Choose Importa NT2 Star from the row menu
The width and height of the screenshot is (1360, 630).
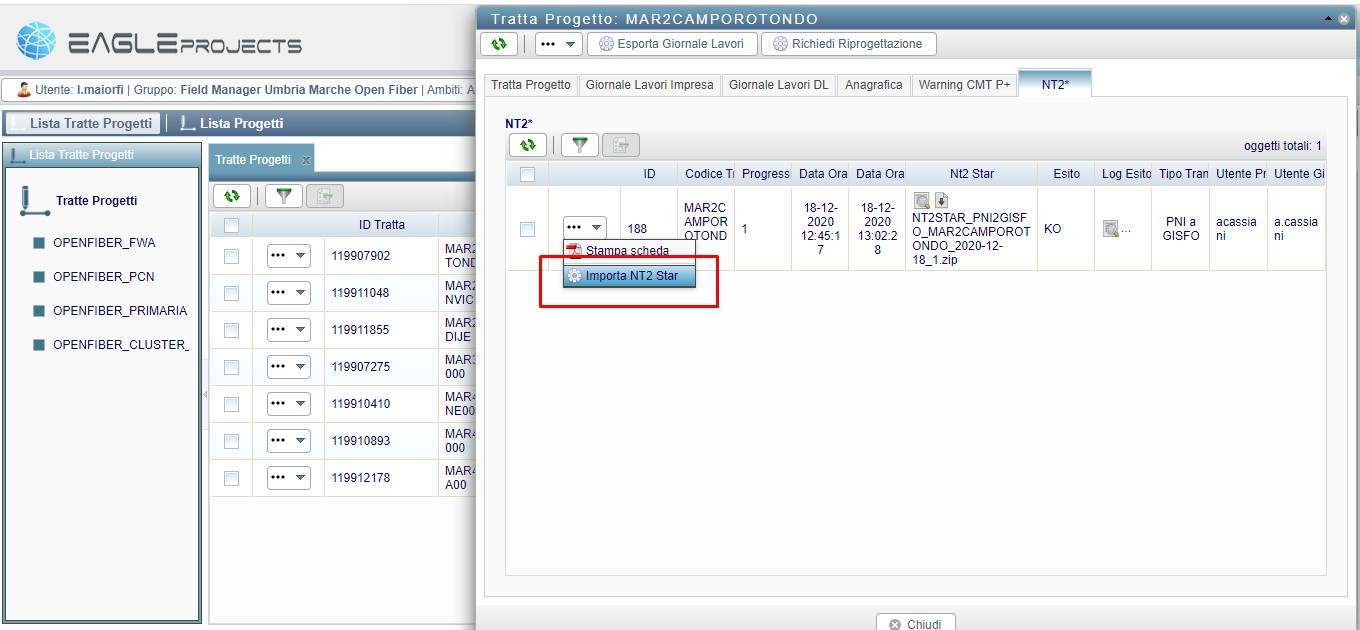629,275
